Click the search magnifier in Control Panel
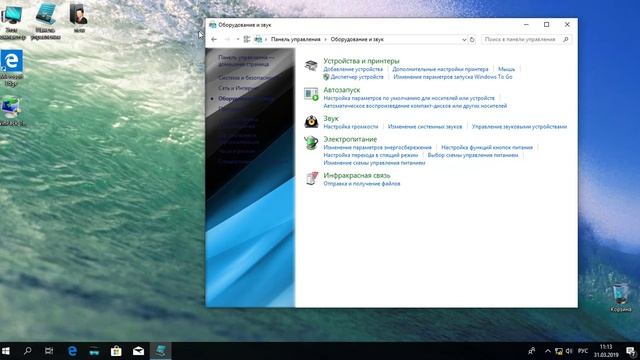This screenshot has height=360, width=640. (566, 39)
